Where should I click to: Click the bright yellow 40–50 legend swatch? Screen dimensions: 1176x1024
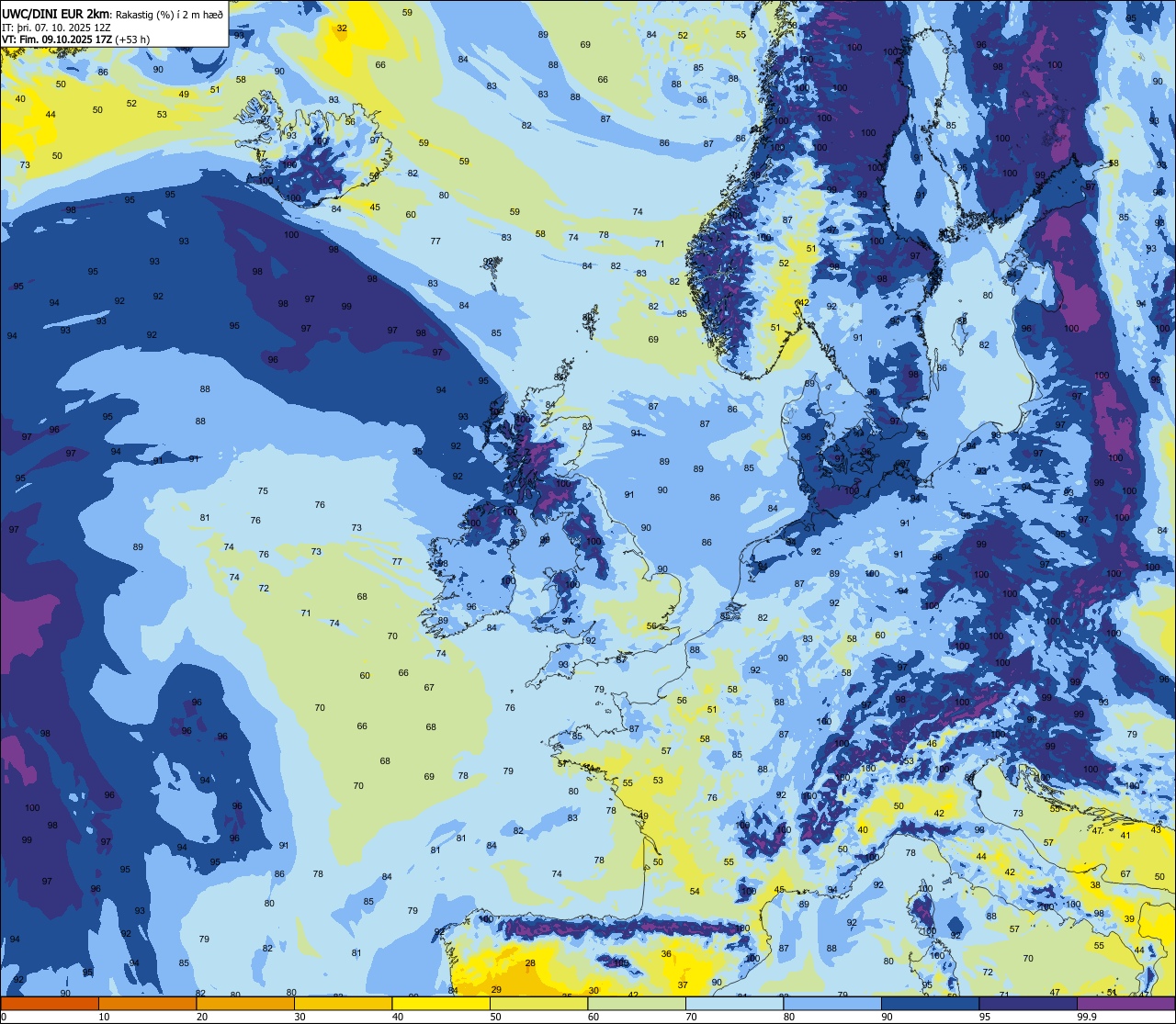[x=441, y=1004]
